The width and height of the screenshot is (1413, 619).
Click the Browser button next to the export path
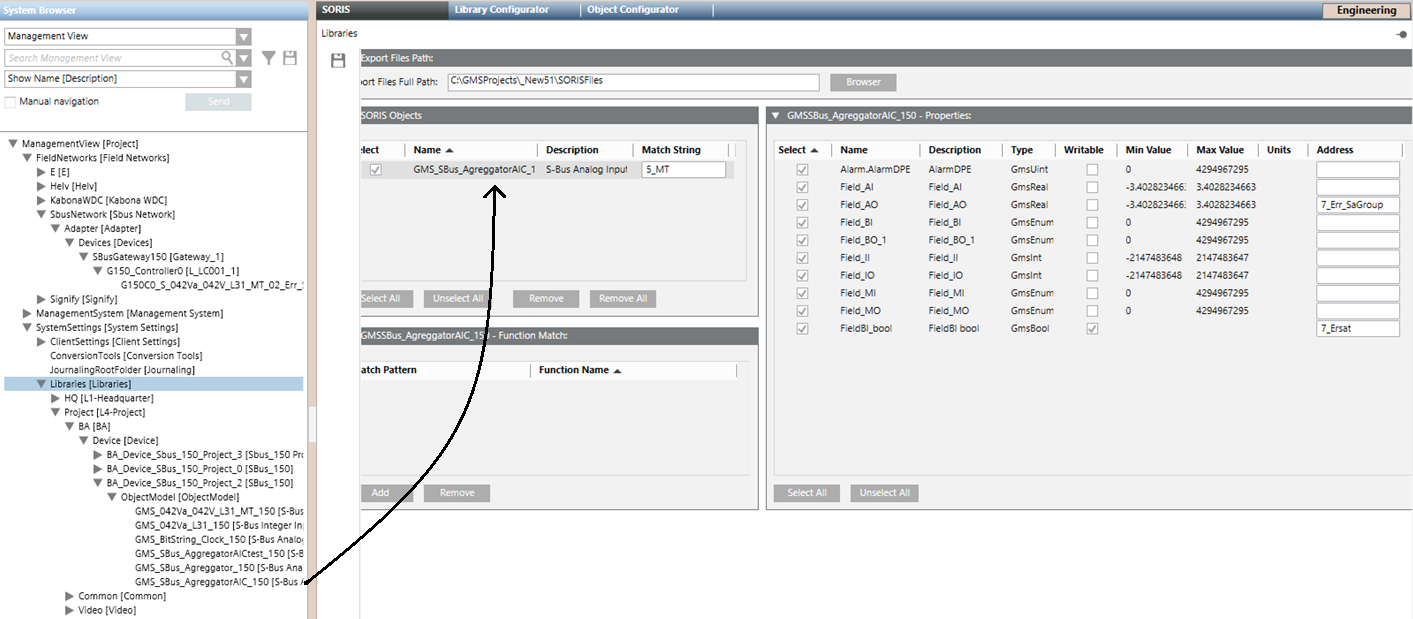click(x=862, y=82)
